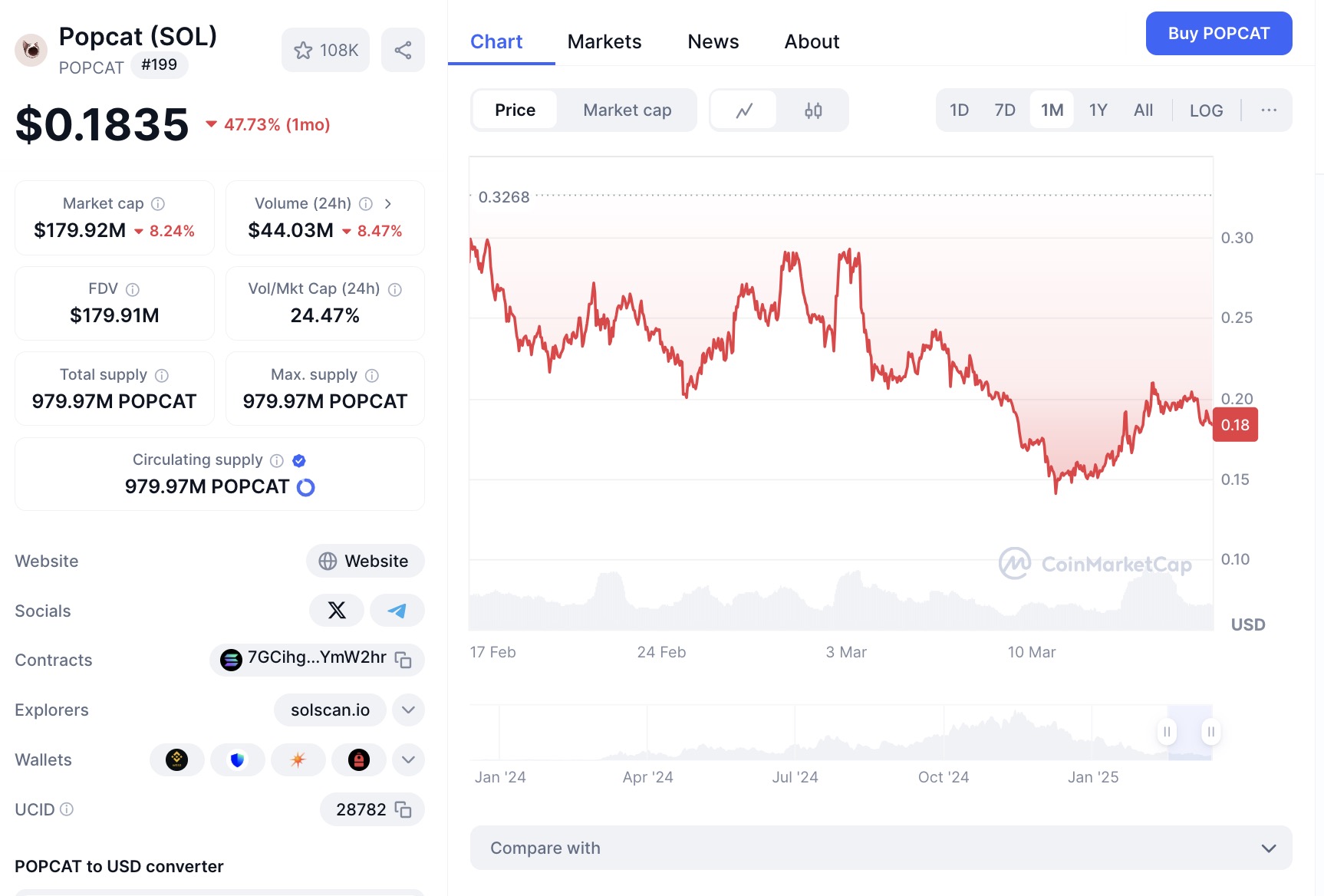Click the 7GCihg...YmW2hr contract chip
This screenshot has height=896, width=1324.
(x=317, y=660)
